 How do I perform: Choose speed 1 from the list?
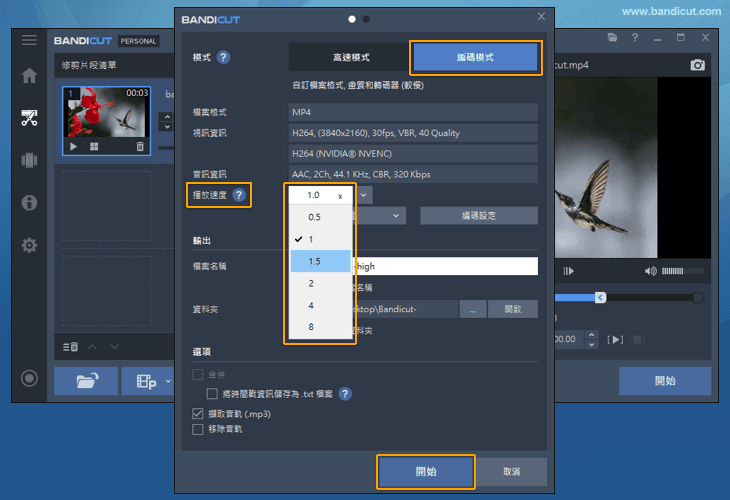tap(320, 239)
